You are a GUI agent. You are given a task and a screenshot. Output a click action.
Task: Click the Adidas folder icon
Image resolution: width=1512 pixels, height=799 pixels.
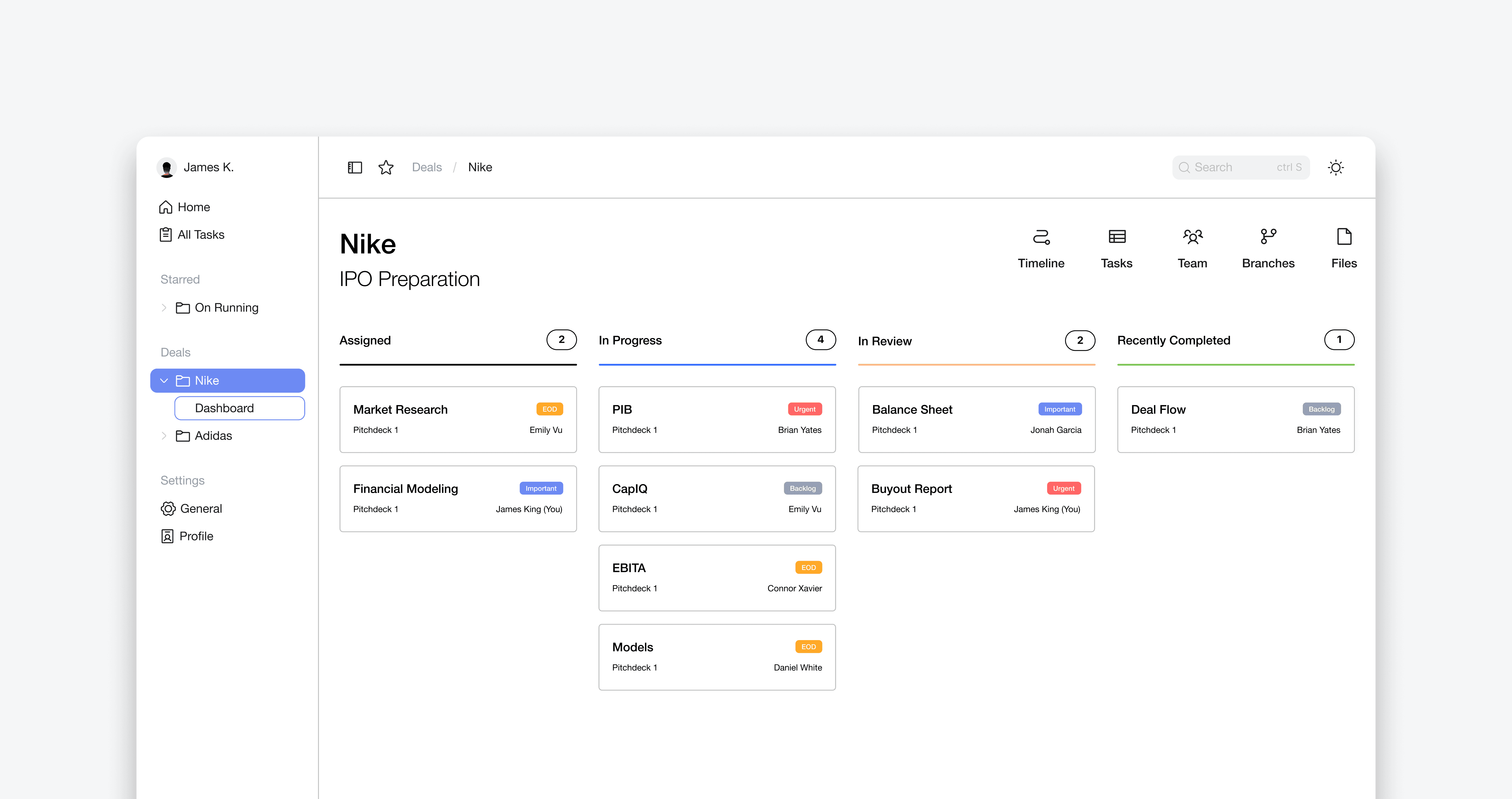(x=182, y=436)
